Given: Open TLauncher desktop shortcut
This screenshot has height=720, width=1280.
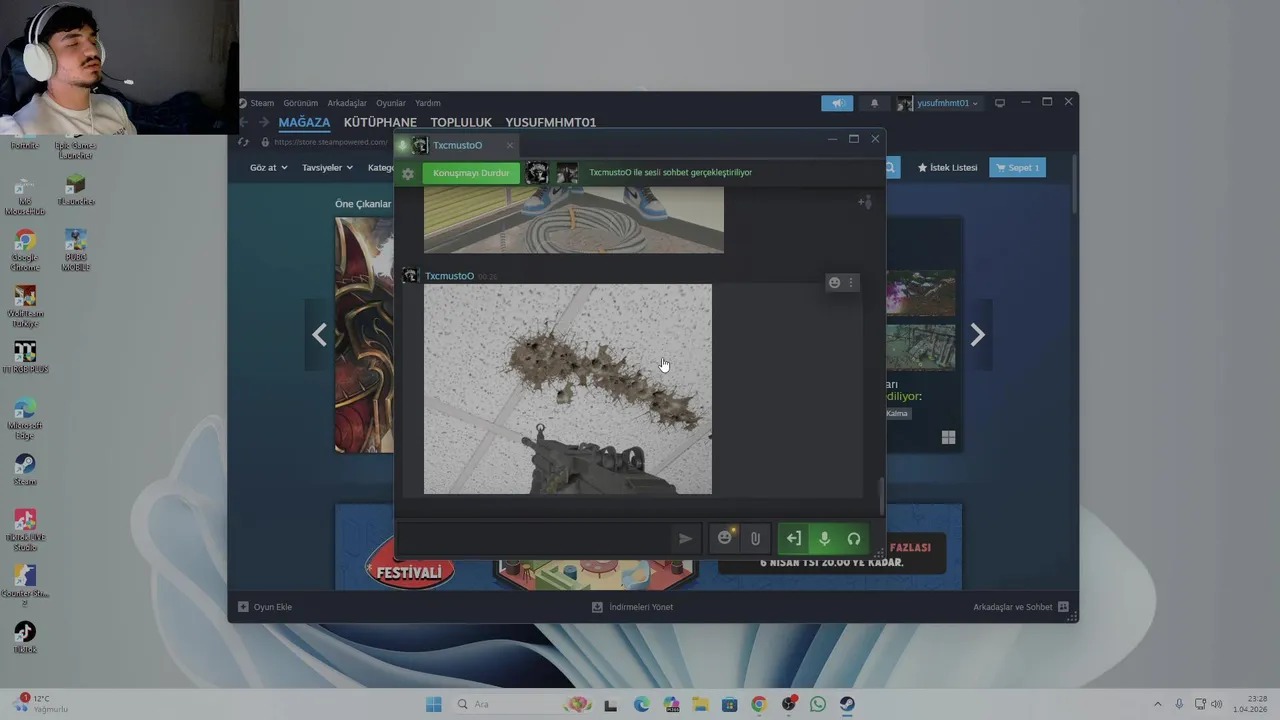Looking at the screenshot, I should [x=75, y=189].
